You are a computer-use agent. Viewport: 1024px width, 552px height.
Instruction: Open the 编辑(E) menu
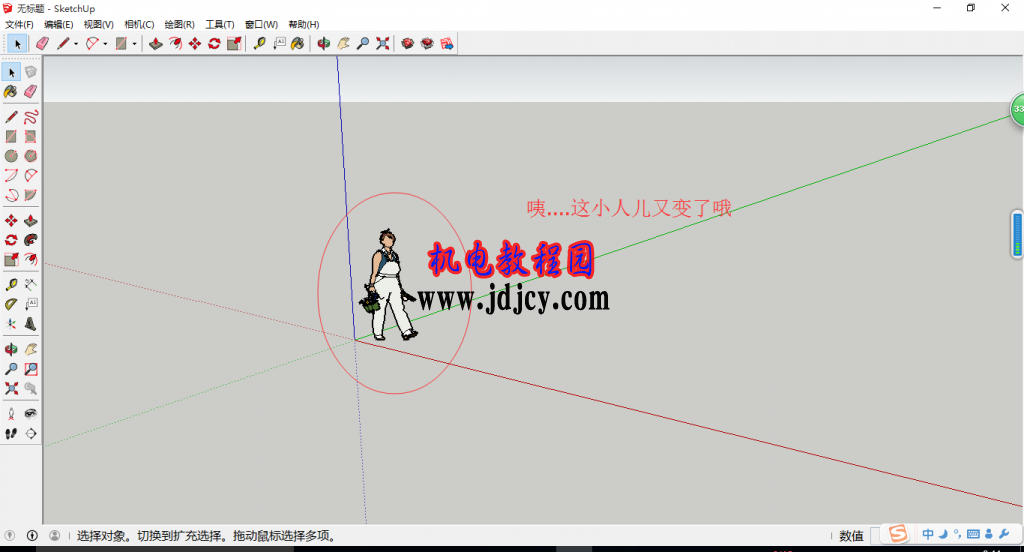(x=58, y=24)
